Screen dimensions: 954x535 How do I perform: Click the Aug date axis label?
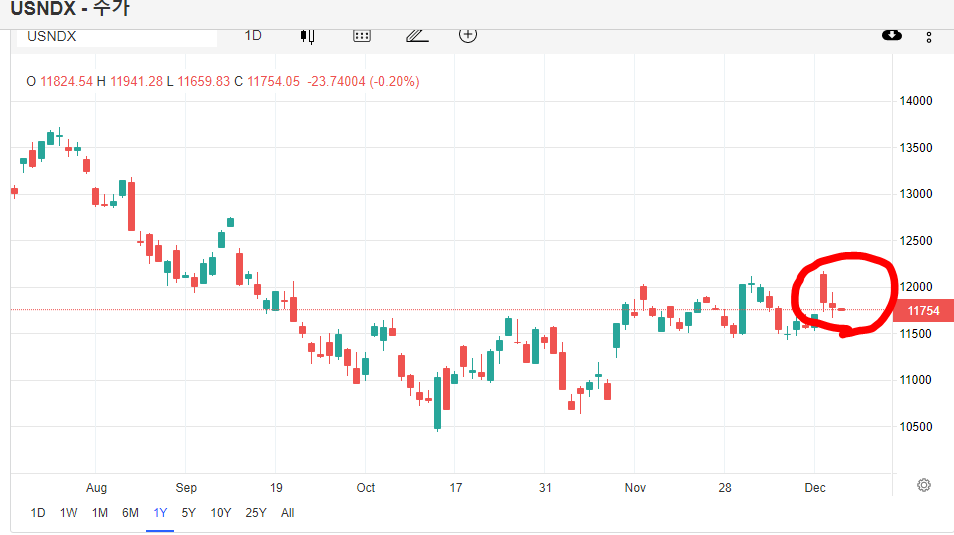pyautogui.click(x=96, y=488)
